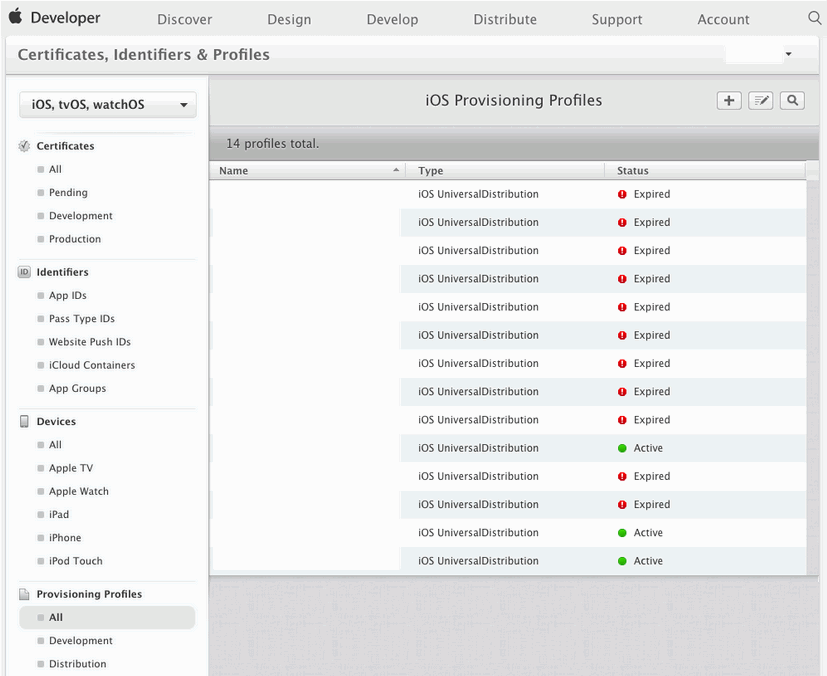Screen dimensions: 827x676
Task: Select the Certificates section icon in sidebar
Action: [x=24, y=146]
